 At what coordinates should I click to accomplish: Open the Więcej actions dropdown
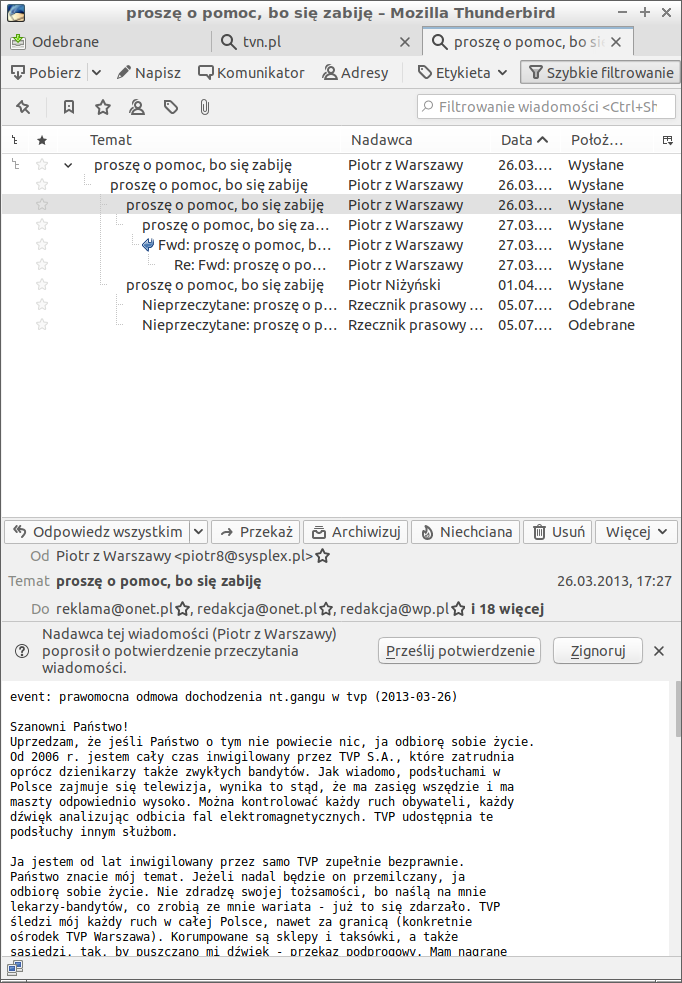[x=636, y=532]
